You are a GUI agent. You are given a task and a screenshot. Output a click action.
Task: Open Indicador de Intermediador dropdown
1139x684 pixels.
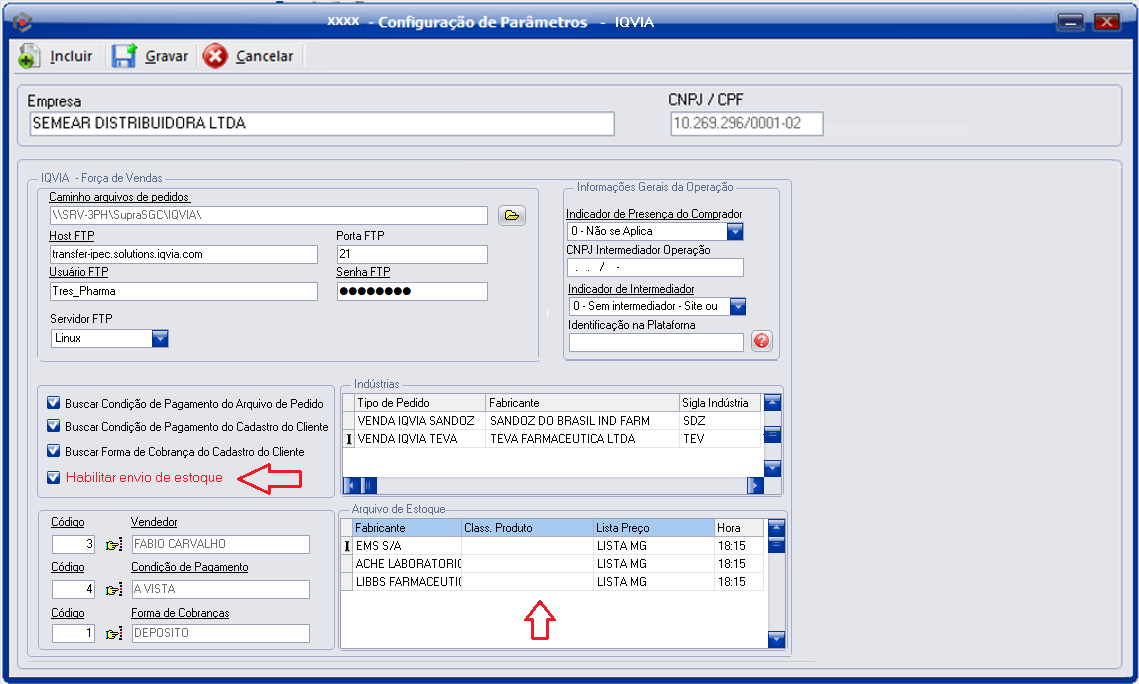(x=738, y=306)
